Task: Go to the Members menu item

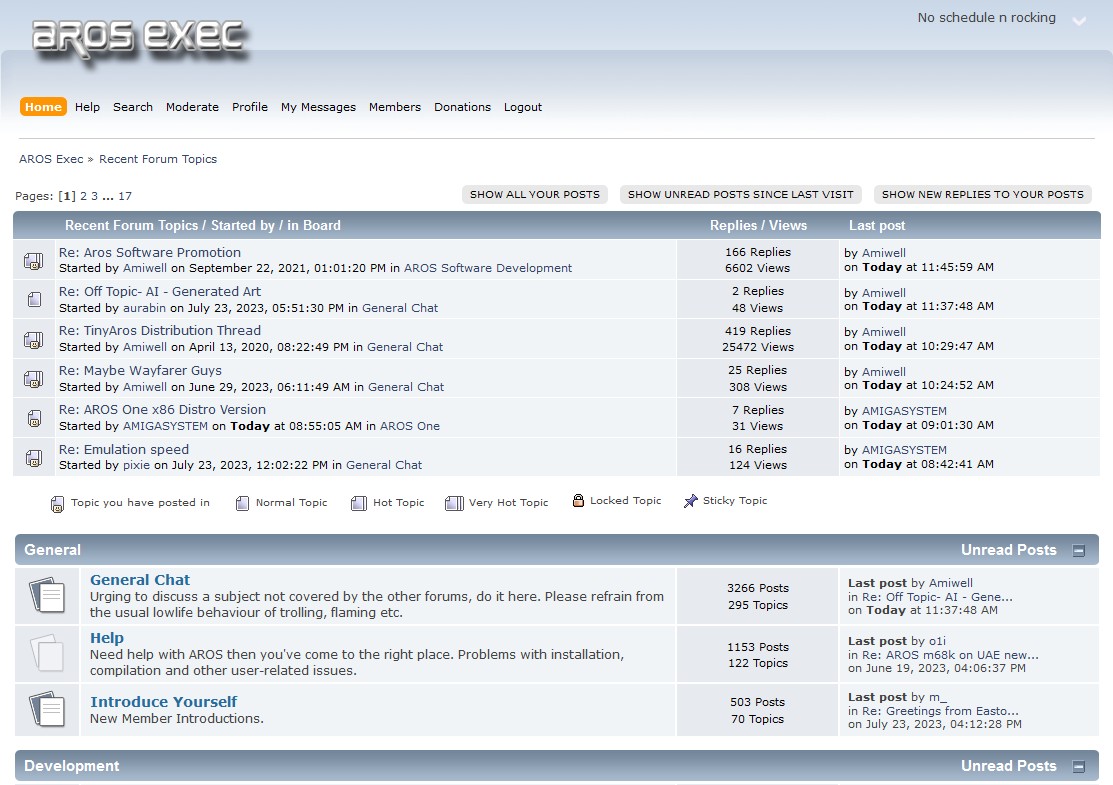Action: coord(394,107)
